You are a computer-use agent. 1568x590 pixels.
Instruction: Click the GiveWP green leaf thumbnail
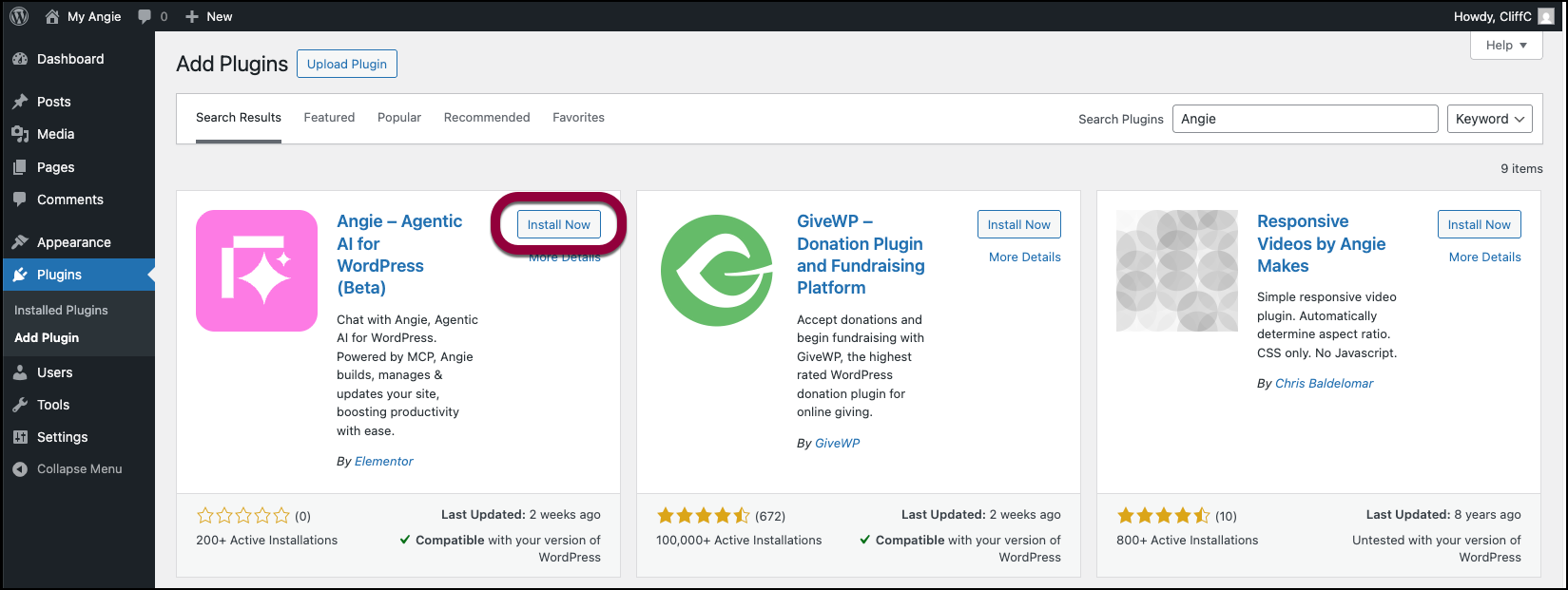pos(717,271)
